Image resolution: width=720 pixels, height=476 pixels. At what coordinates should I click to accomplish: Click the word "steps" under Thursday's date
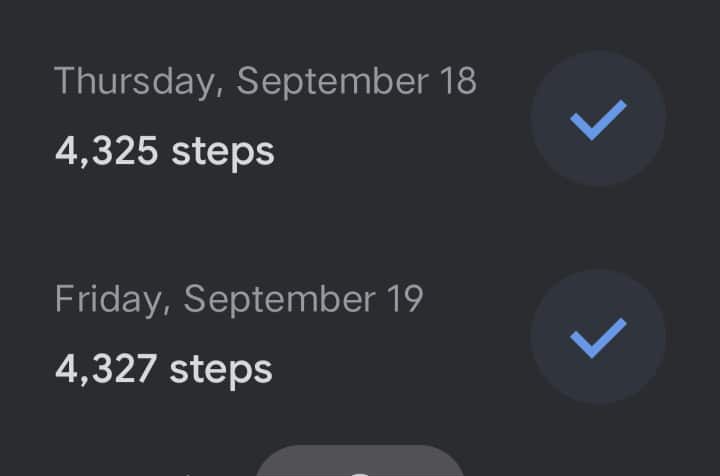(x=222, y=151)
